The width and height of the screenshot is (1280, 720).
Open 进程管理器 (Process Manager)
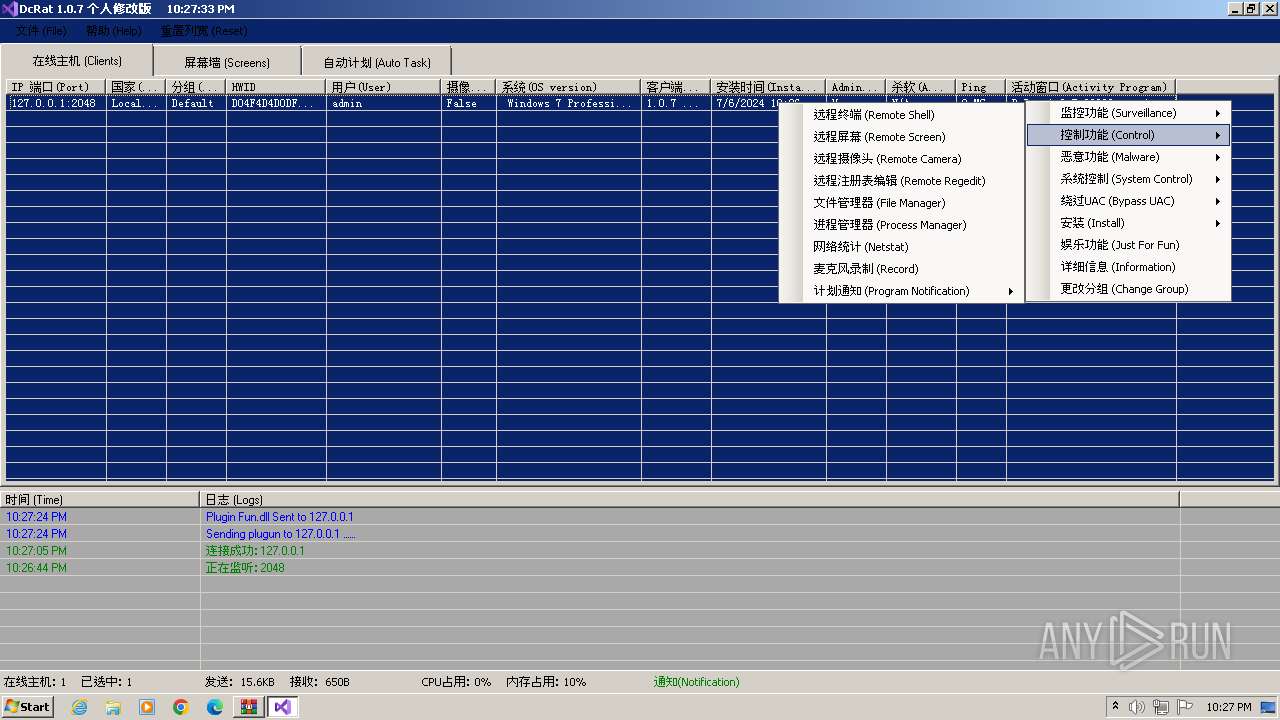pos(901,225)
